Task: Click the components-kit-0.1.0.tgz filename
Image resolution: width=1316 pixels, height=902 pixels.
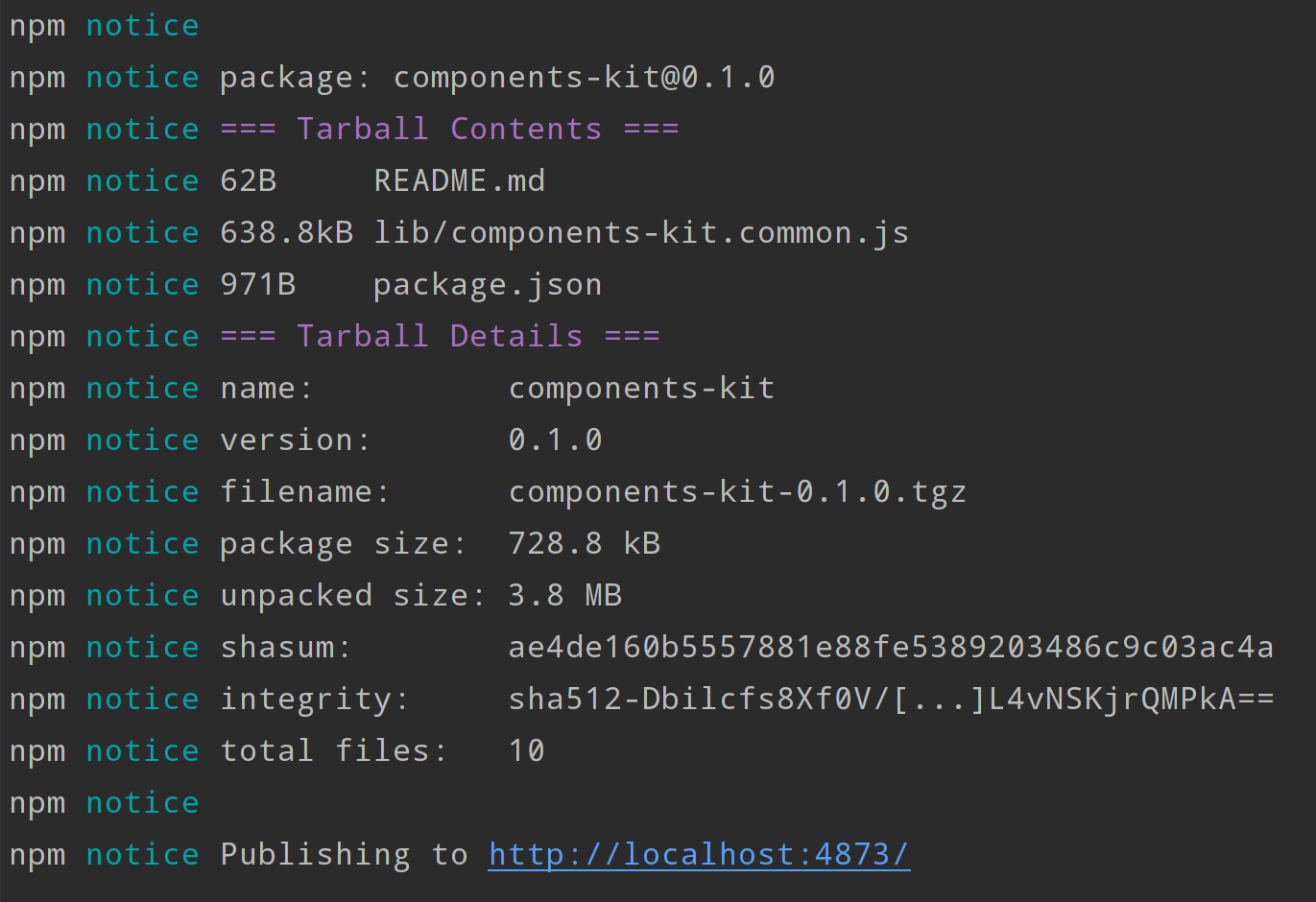Action: (x=736, y=491)
